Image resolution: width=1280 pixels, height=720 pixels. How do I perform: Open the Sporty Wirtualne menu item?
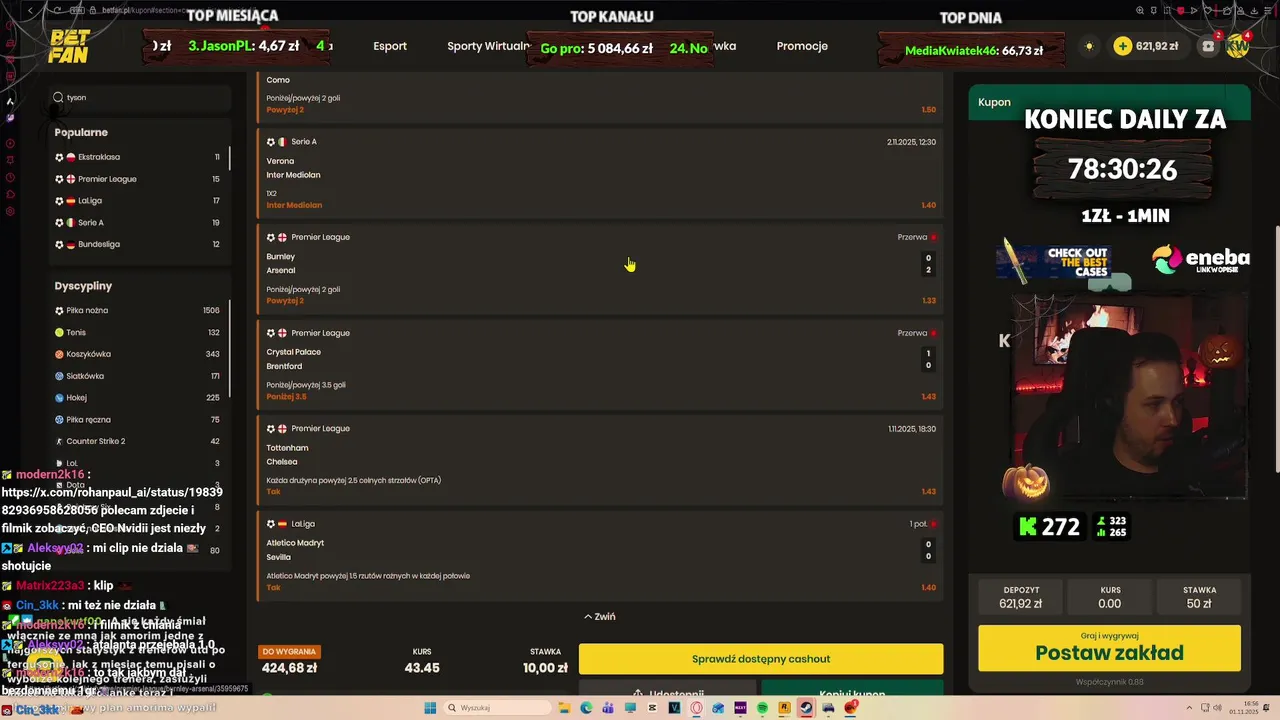tap(489, 46)
